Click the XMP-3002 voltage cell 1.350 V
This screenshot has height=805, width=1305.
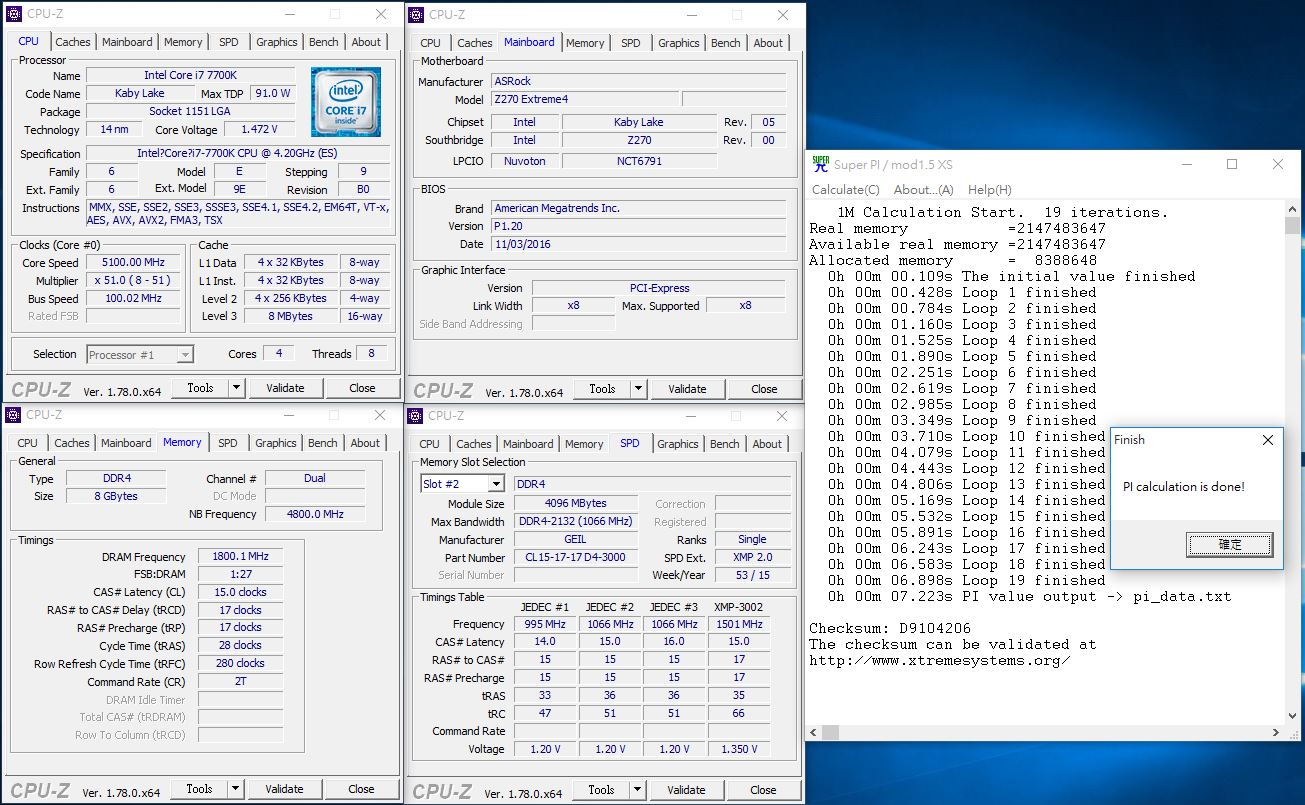pos(739,749)
